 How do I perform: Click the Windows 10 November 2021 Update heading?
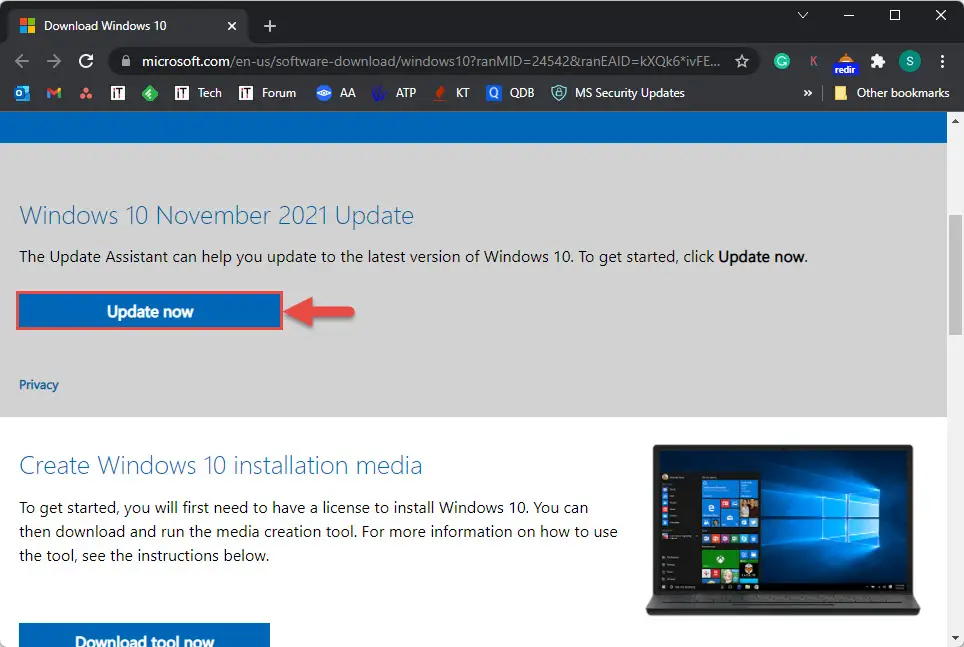(216, 216)
